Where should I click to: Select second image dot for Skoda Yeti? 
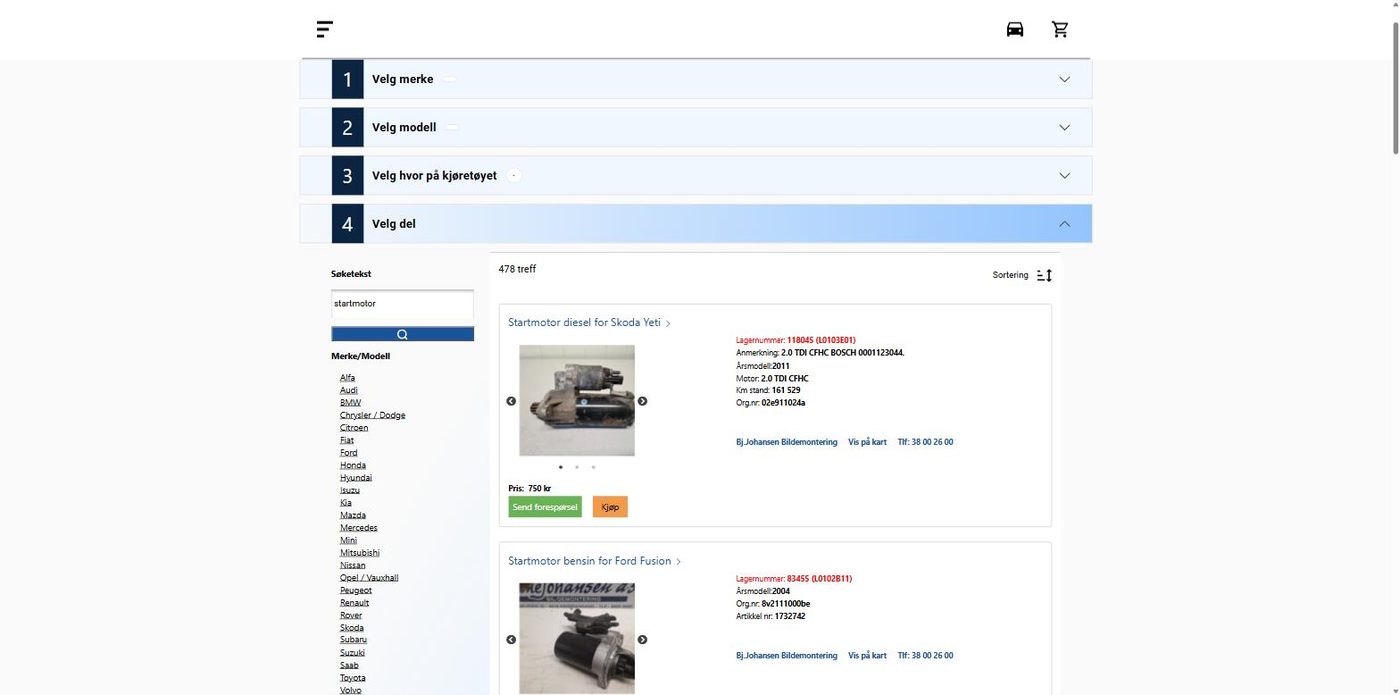577,467
